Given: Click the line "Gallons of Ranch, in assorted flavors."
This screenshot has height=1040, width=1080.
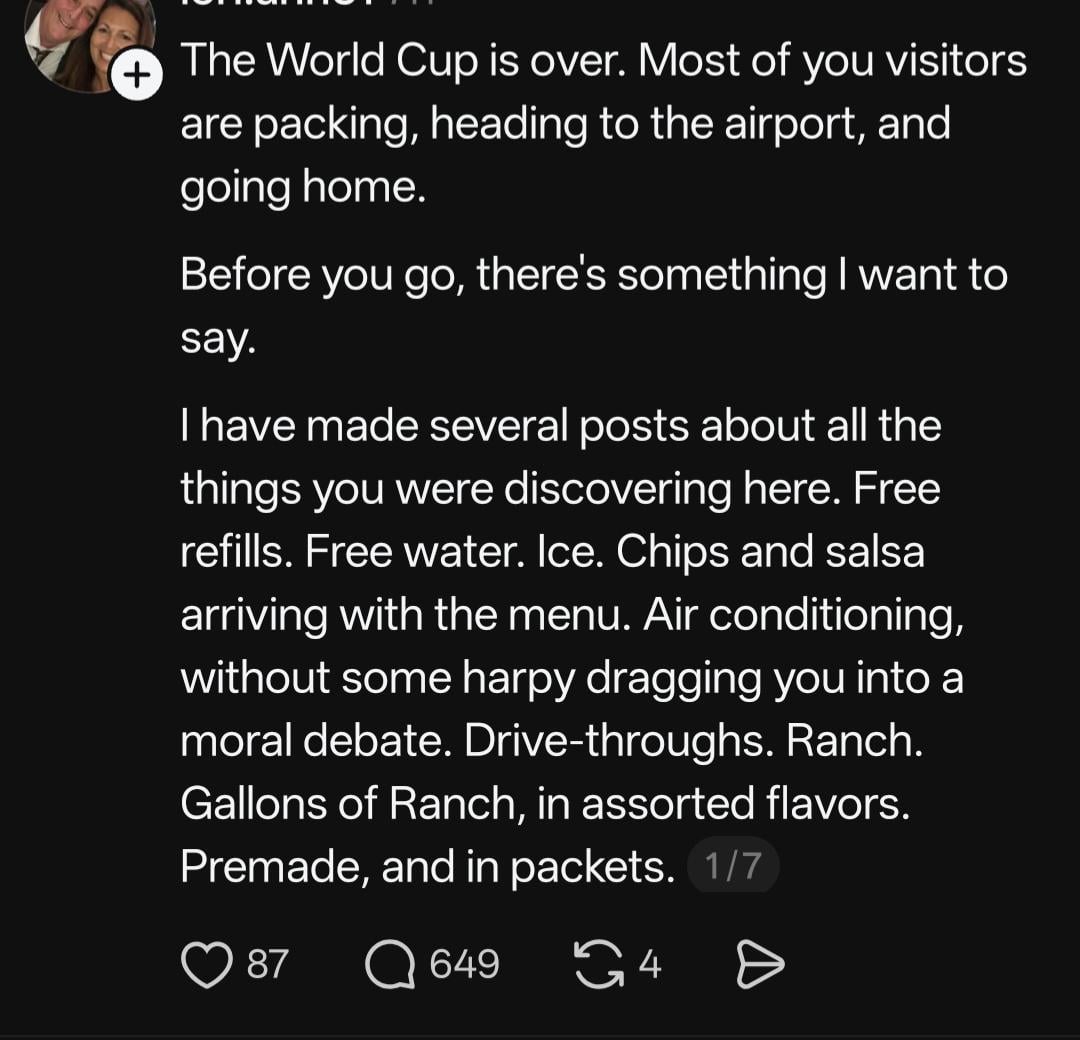Looking at the screenshot, I should 545,804.
